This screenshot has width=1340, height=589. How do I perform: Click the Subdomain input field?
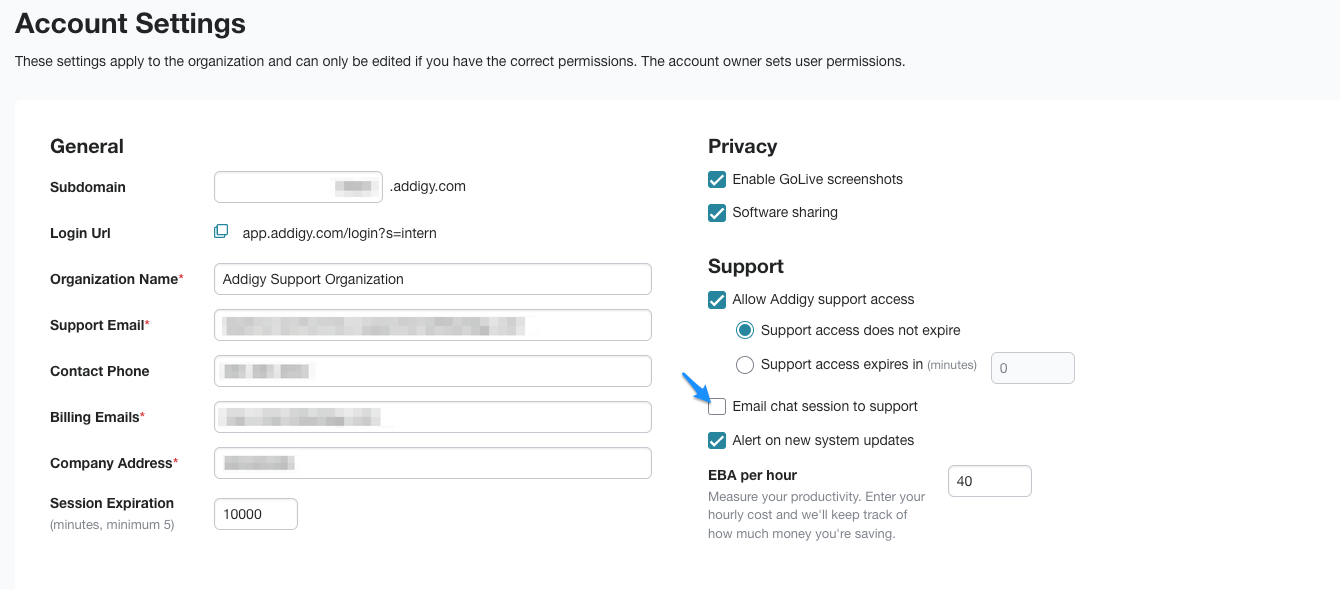pyautogui.click(x=298, y=187)
